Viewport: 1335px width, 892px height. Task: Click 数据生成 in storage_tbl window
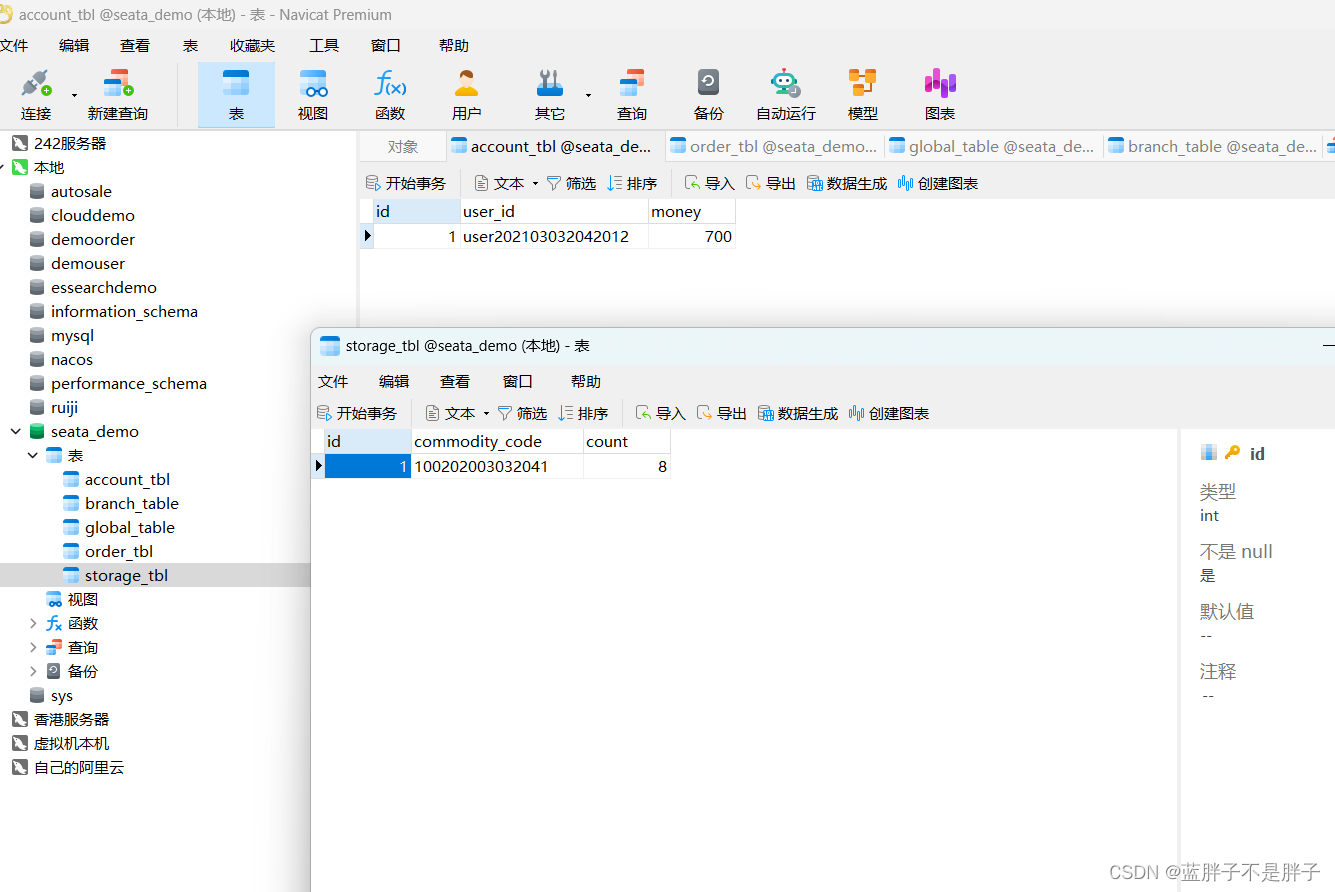click(798, 413)
